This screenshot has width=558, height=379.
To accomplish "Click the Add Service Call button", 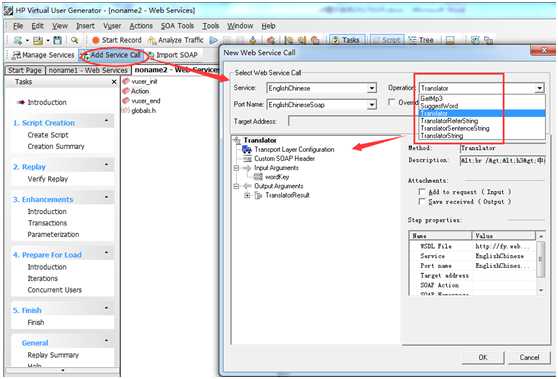I will point(112,55).
